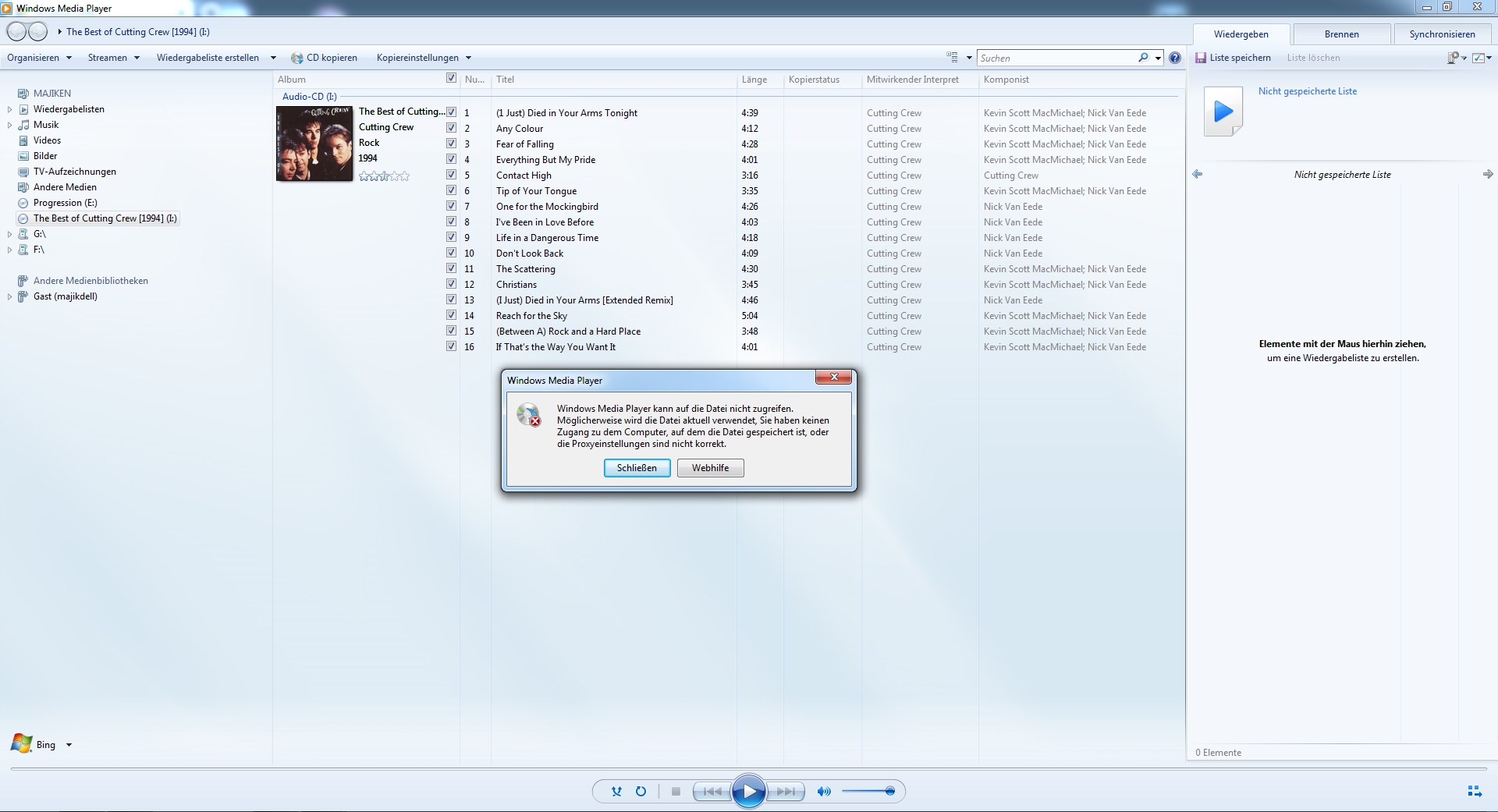Toggle the select-all checkbox in header
1498x812 pixels.
tap(451, 78)
